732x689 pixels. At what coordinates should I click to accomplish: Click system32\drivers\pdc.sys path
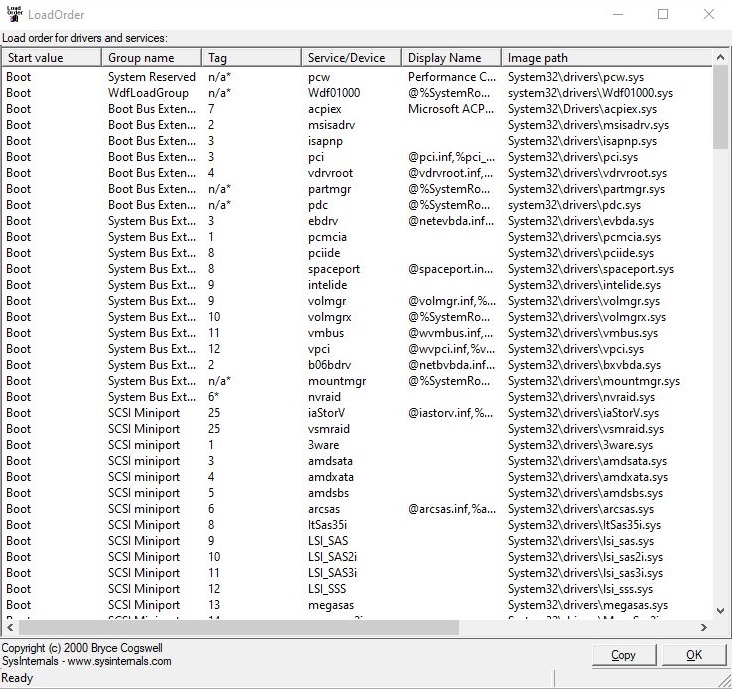(x=574, y=205)
